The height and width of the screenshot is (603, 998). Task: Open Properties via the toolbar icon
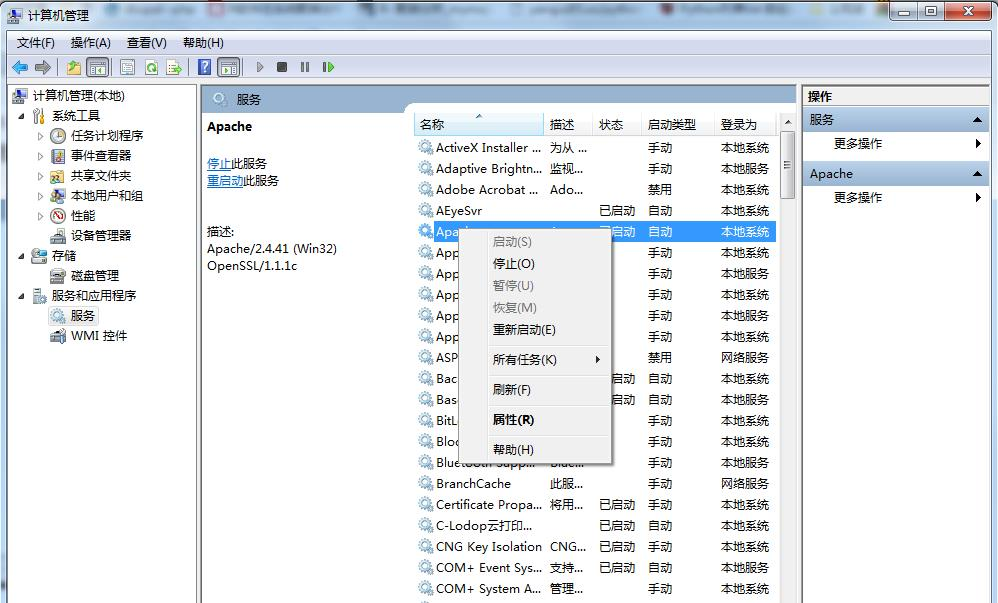126,67
